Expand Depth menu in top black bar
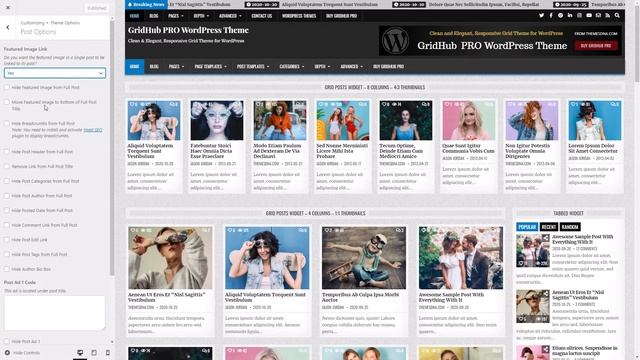640x360 pixels. (x=201, y=16)
